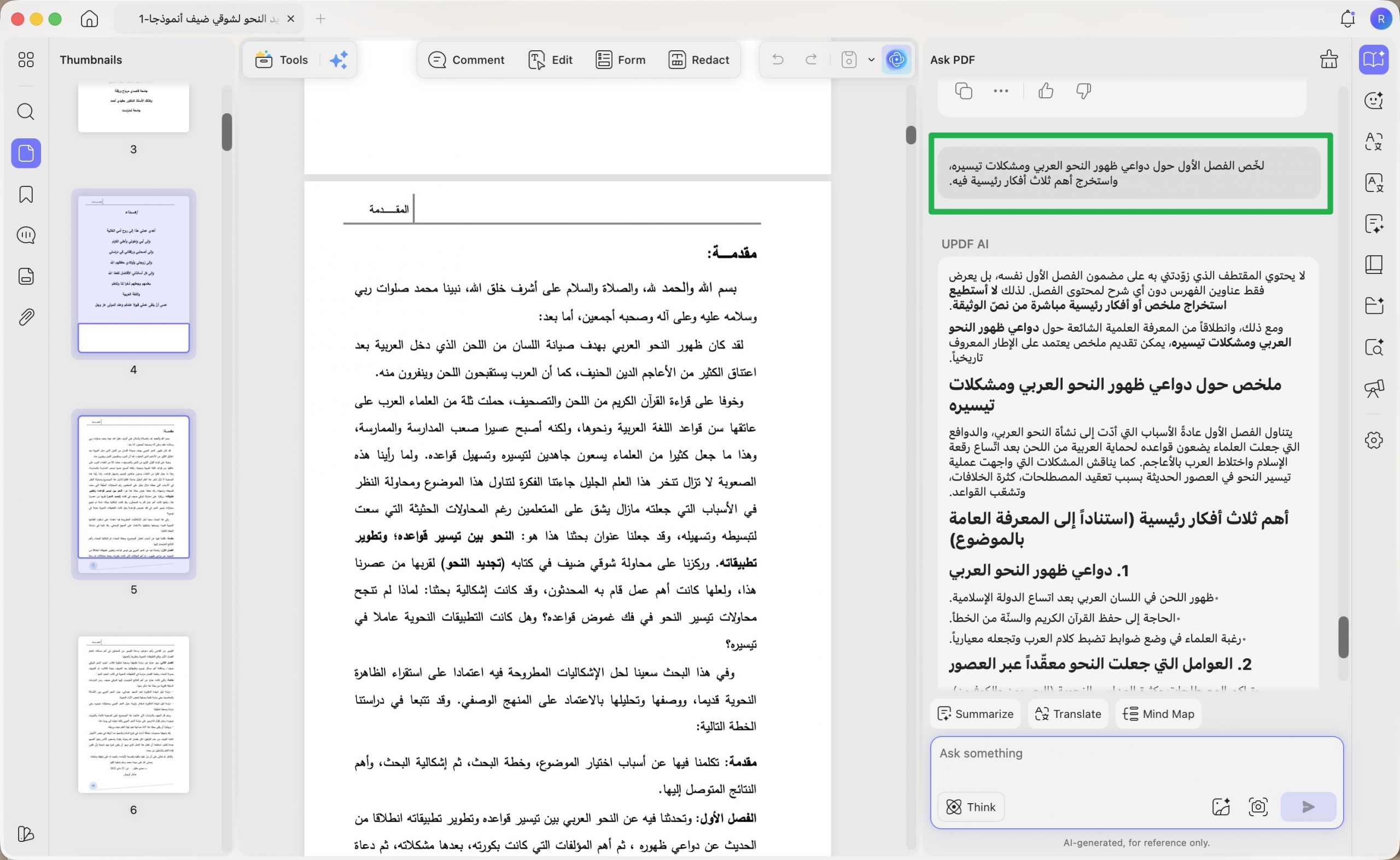Open the knowledge book icon in right sidebar
This screenshot has height=860, width=1400.
(x=1374, y=265)
